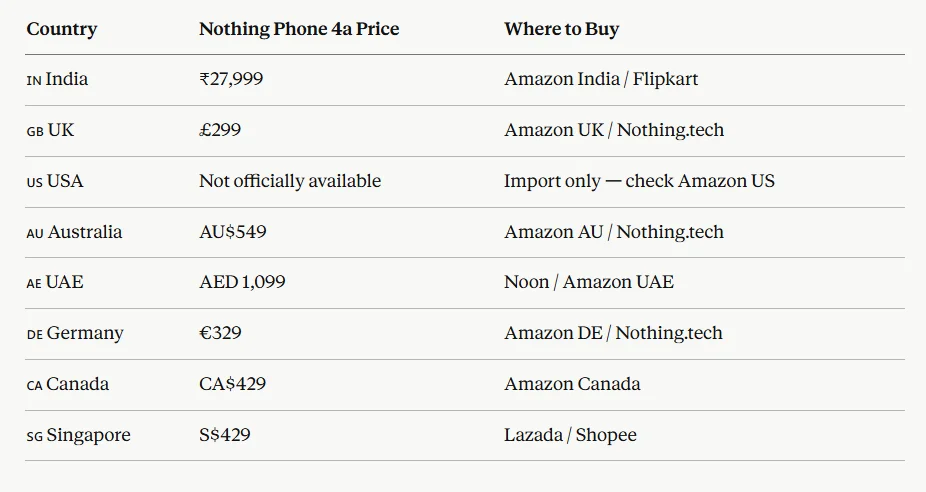Click the Country column header

[x=62, y=29]
